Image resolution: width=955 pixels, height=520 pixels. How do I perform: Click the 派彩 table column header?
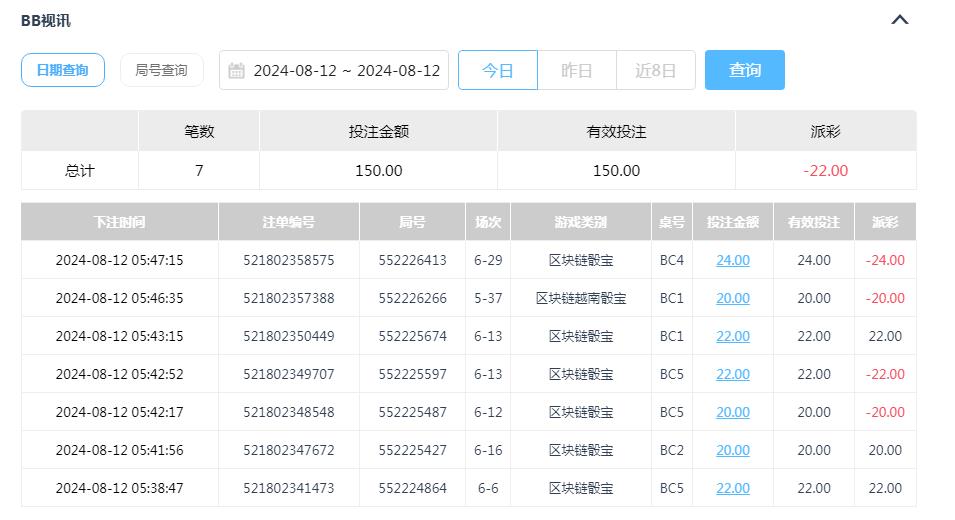tap(885, 222)
